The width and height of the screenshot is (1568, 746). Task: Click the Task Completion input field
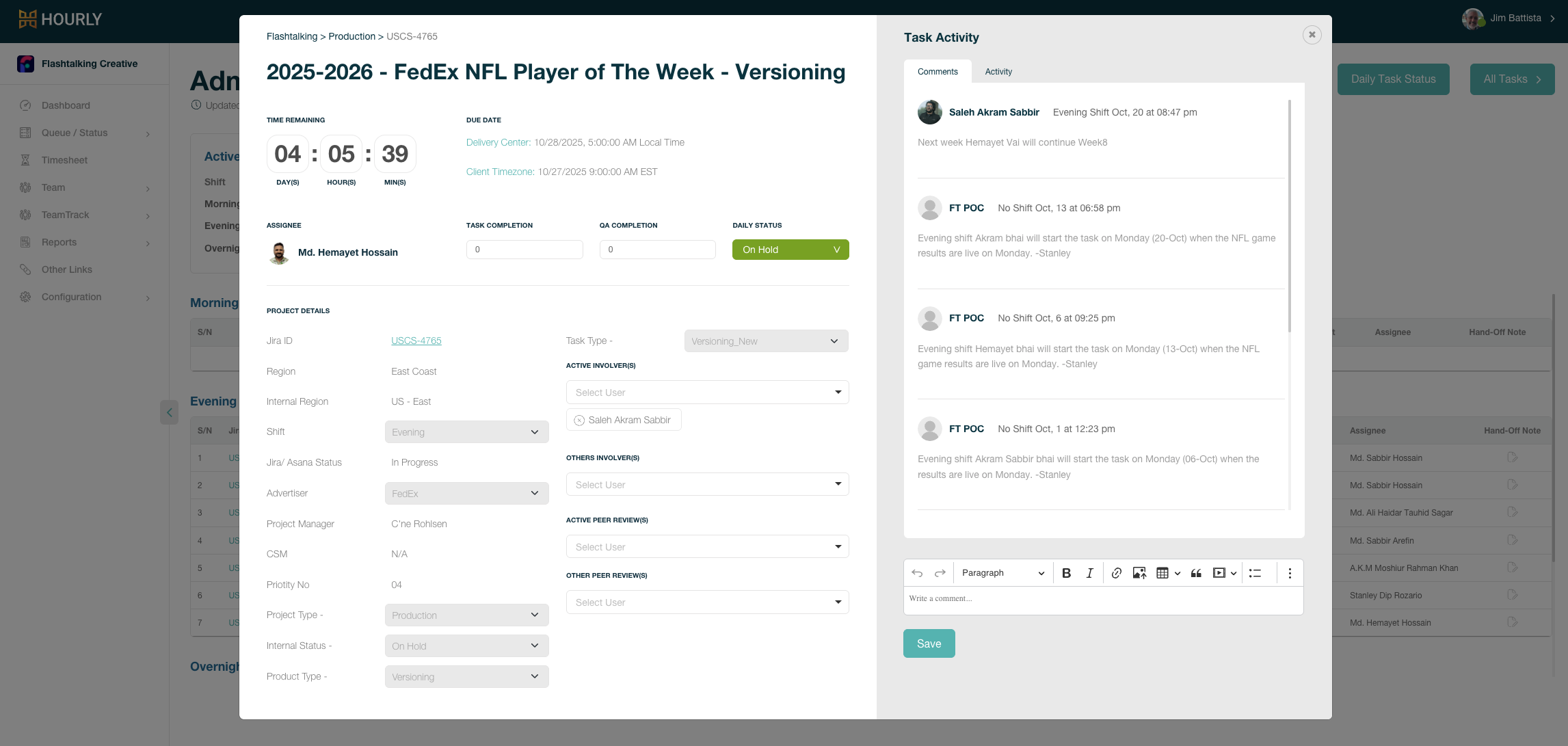[x=524, y=250]
